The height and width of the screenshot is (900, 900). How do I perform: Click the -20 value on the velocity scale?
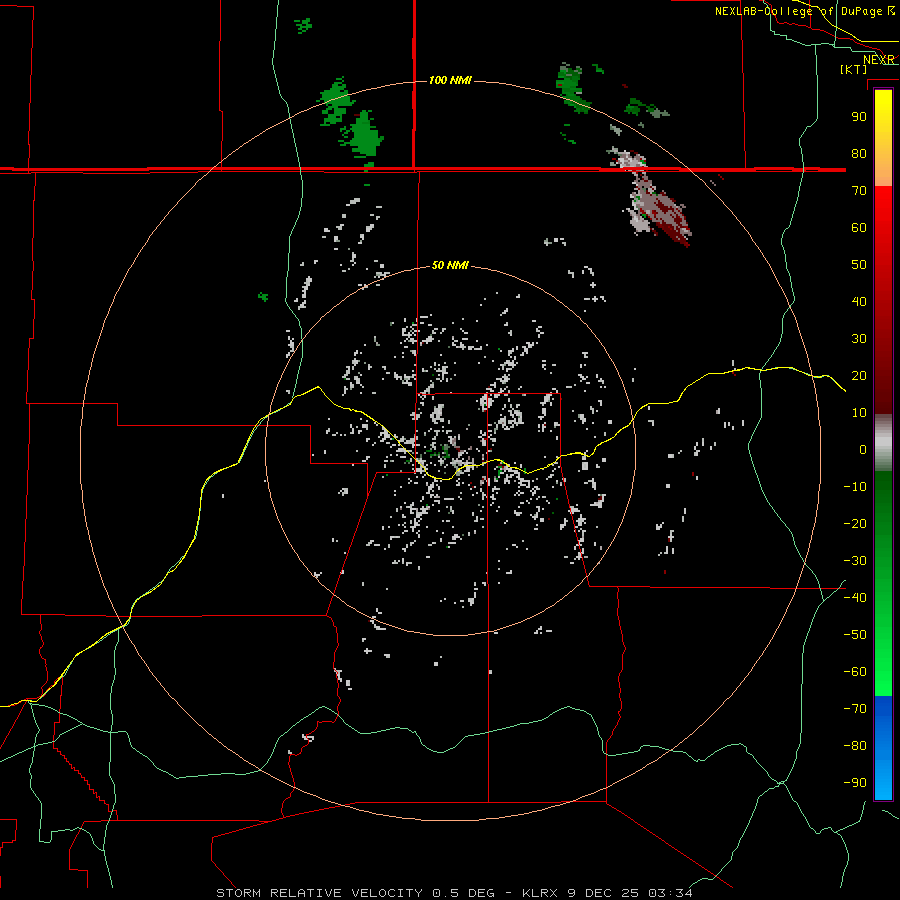click(855, 523)
